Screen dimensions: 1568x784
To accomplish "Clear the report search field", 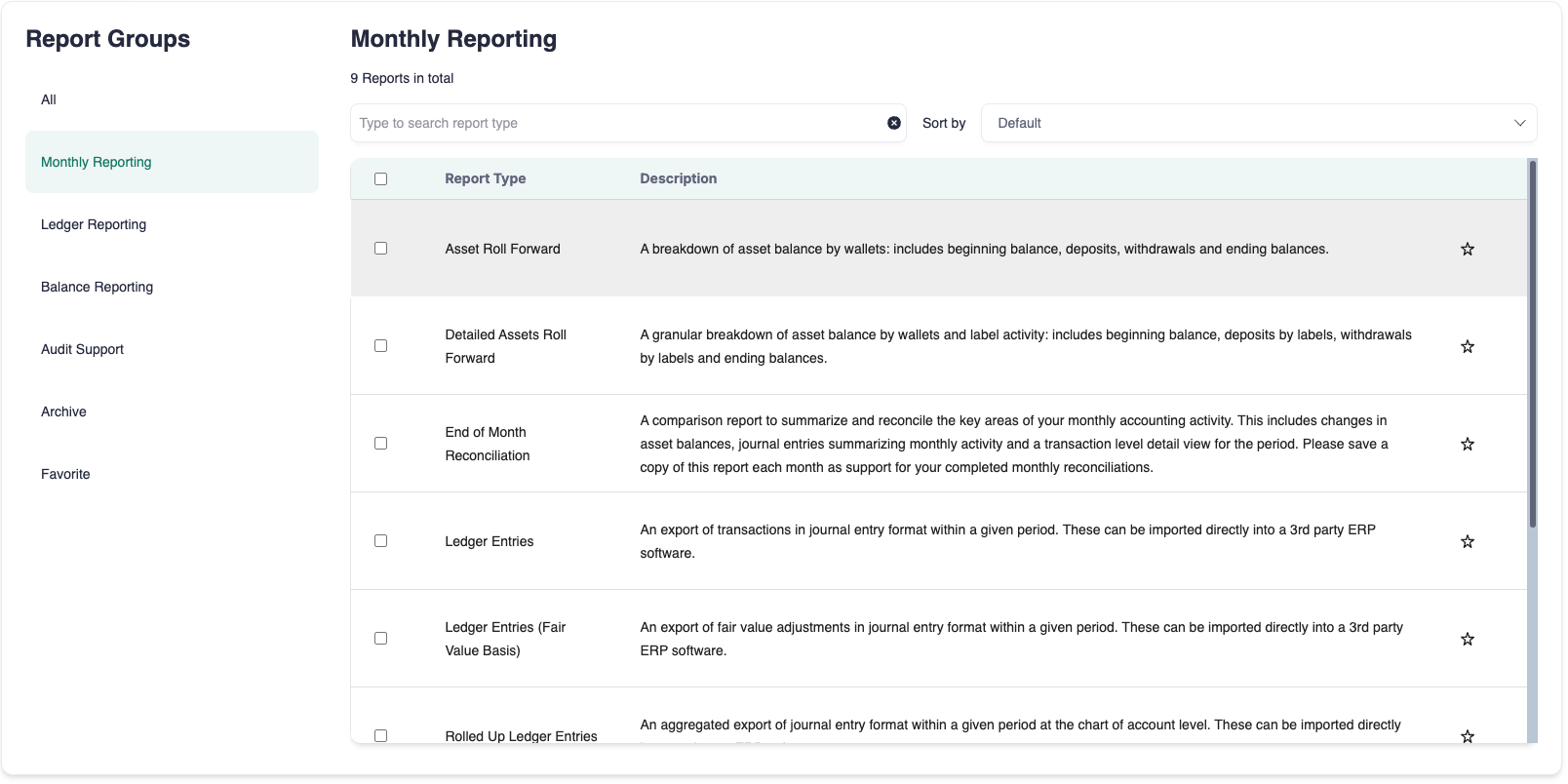I will point(893,123).
